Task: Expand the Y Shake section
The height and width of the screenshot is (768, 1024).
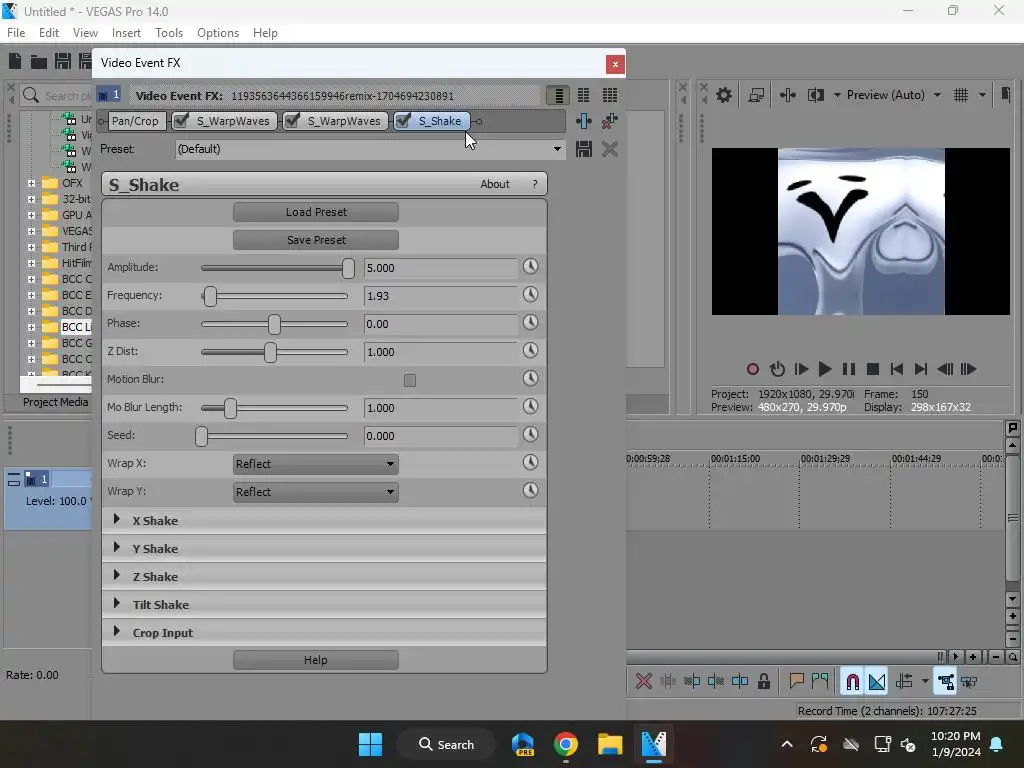Action: [x=116, y=547]
